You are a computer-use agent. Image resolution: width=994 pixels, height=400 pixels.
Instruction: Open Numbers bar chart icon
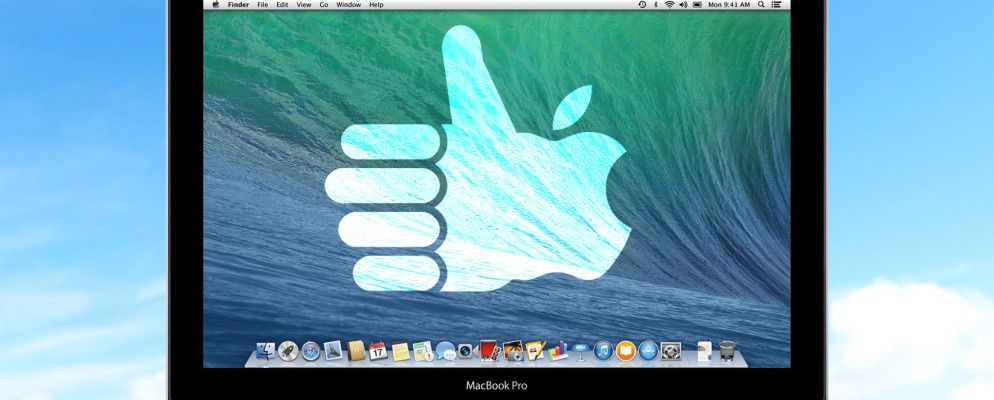point(558,351)
